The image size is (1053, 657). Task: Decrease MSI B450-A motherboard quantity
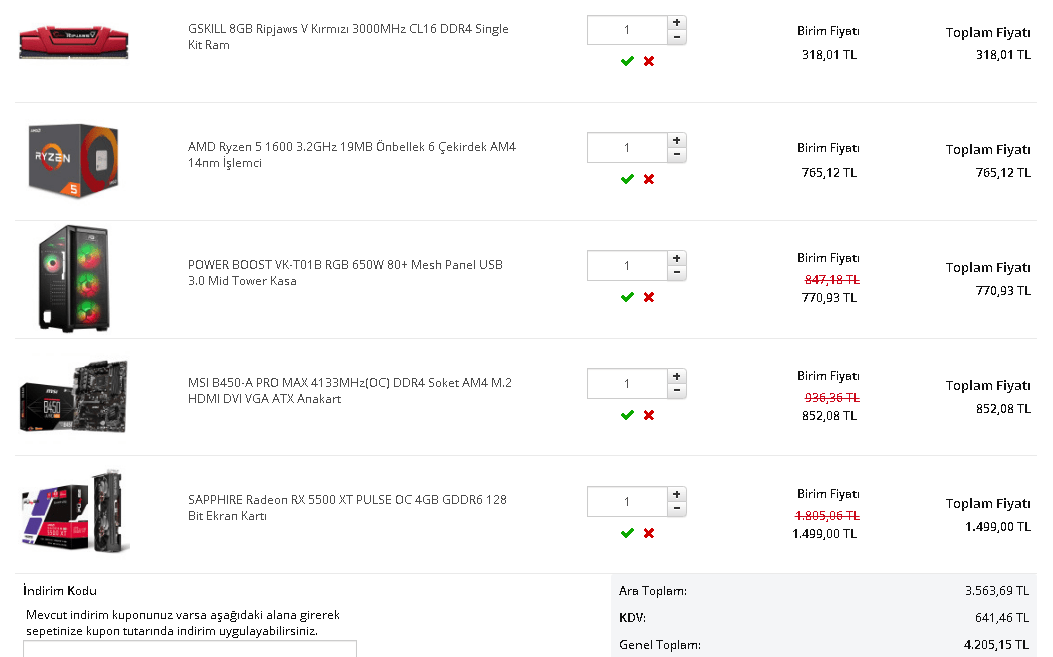pyautogui.click(x=677, y=391)
